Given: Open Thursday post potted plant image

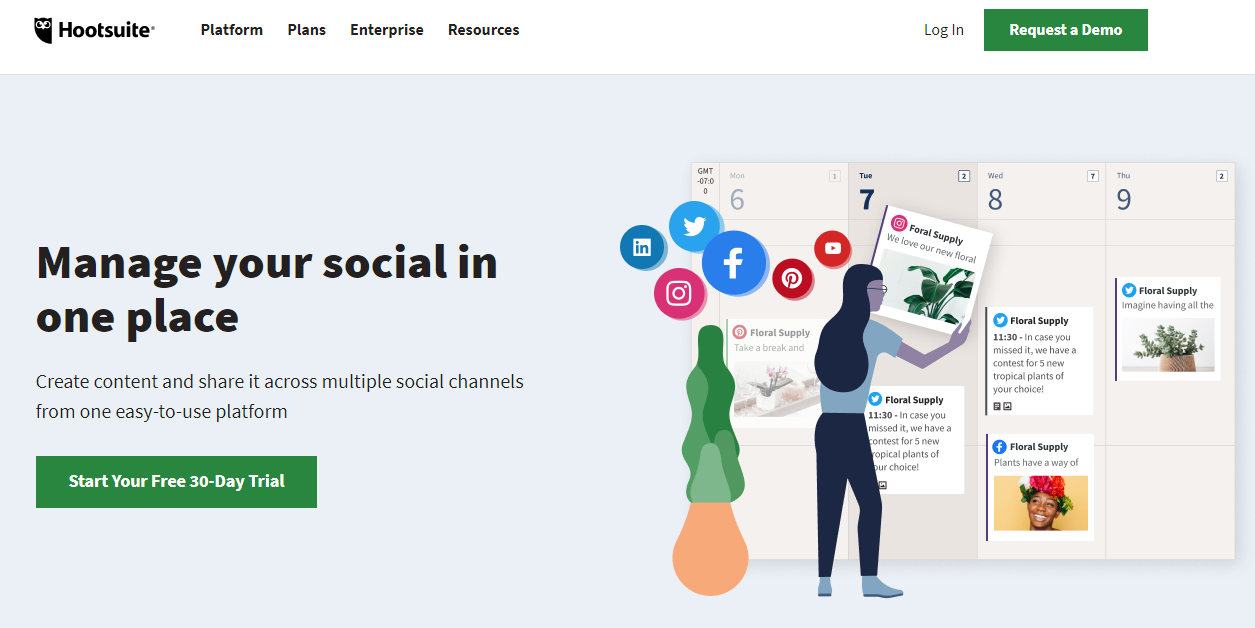Looking at the screenshot, I should (x=1168, y=345).
